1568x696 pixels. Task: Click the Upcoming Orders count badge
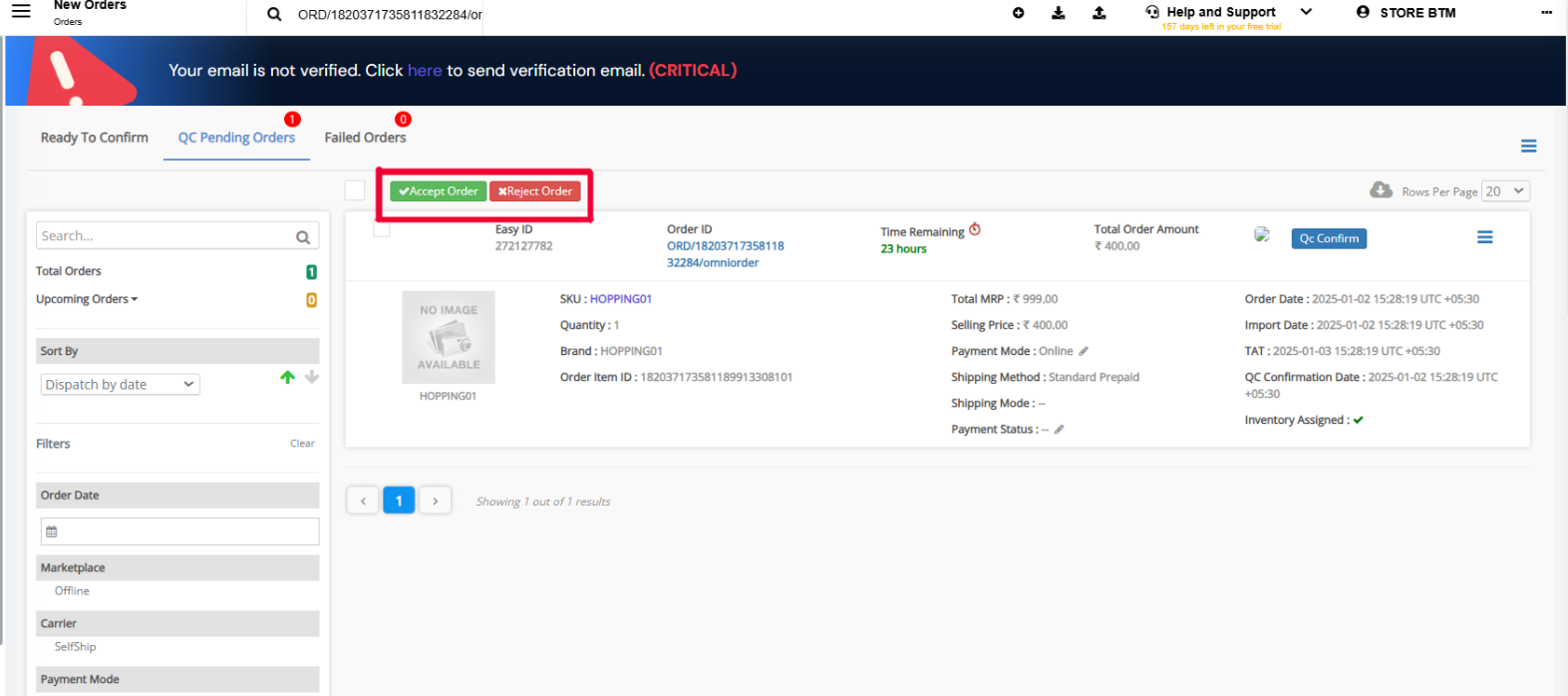[x=311, y=299]
